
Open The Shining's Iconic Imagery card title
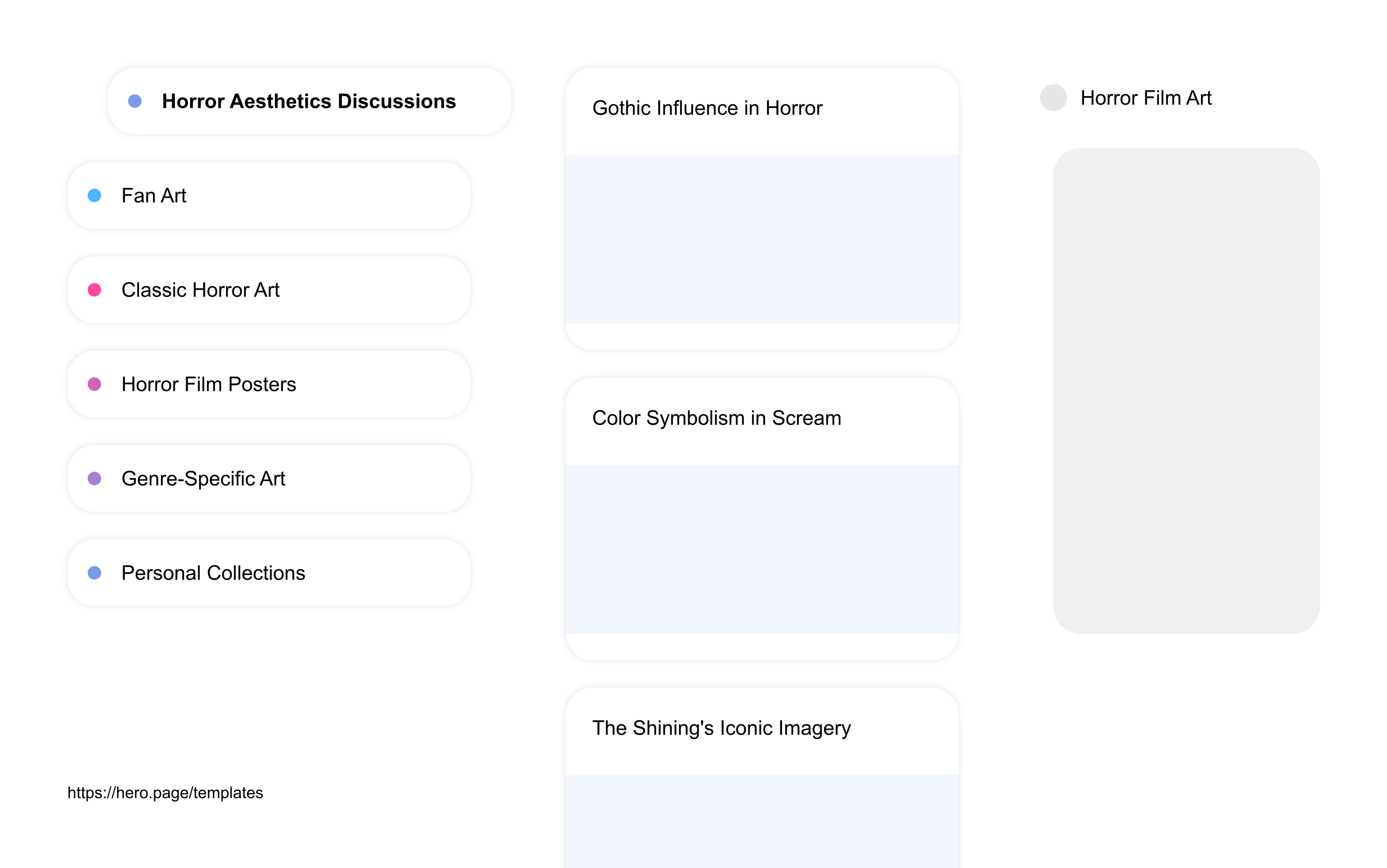[x=721, y=728]
